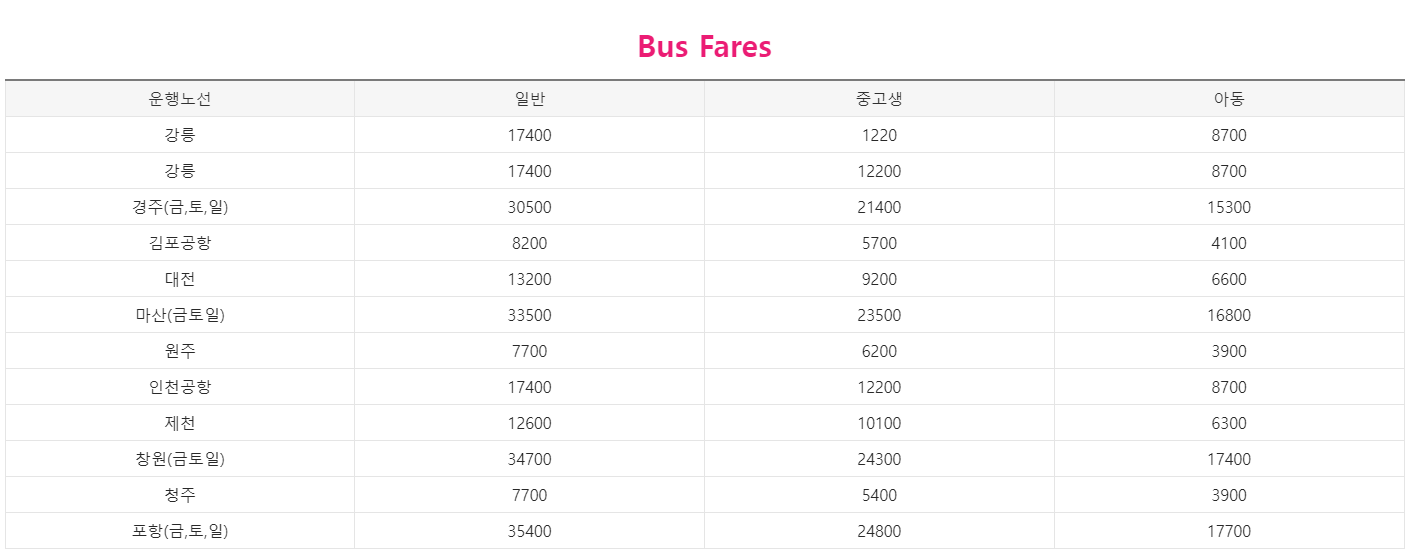Select the 1220 student fare cell
The image size is (1412, 556).
click(x=879, y=135)
